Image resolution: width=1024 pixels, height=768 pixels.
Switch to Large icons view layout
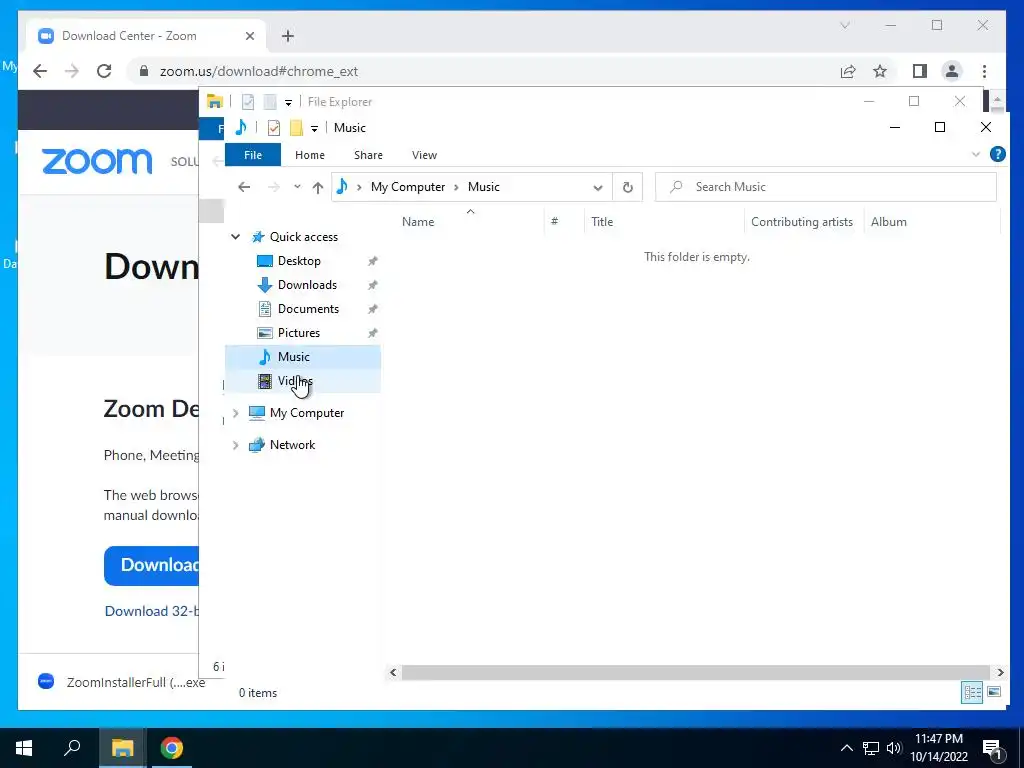tap(994, 692)
